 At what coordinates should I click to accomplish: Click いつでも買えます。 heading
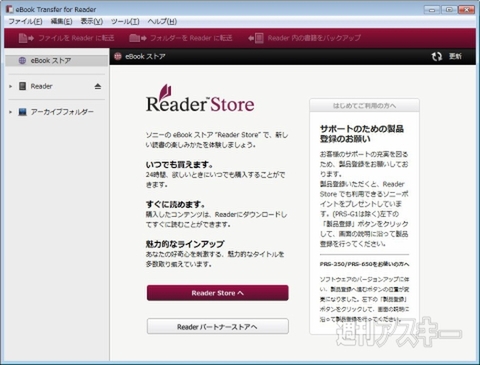(x=179, y=164)
